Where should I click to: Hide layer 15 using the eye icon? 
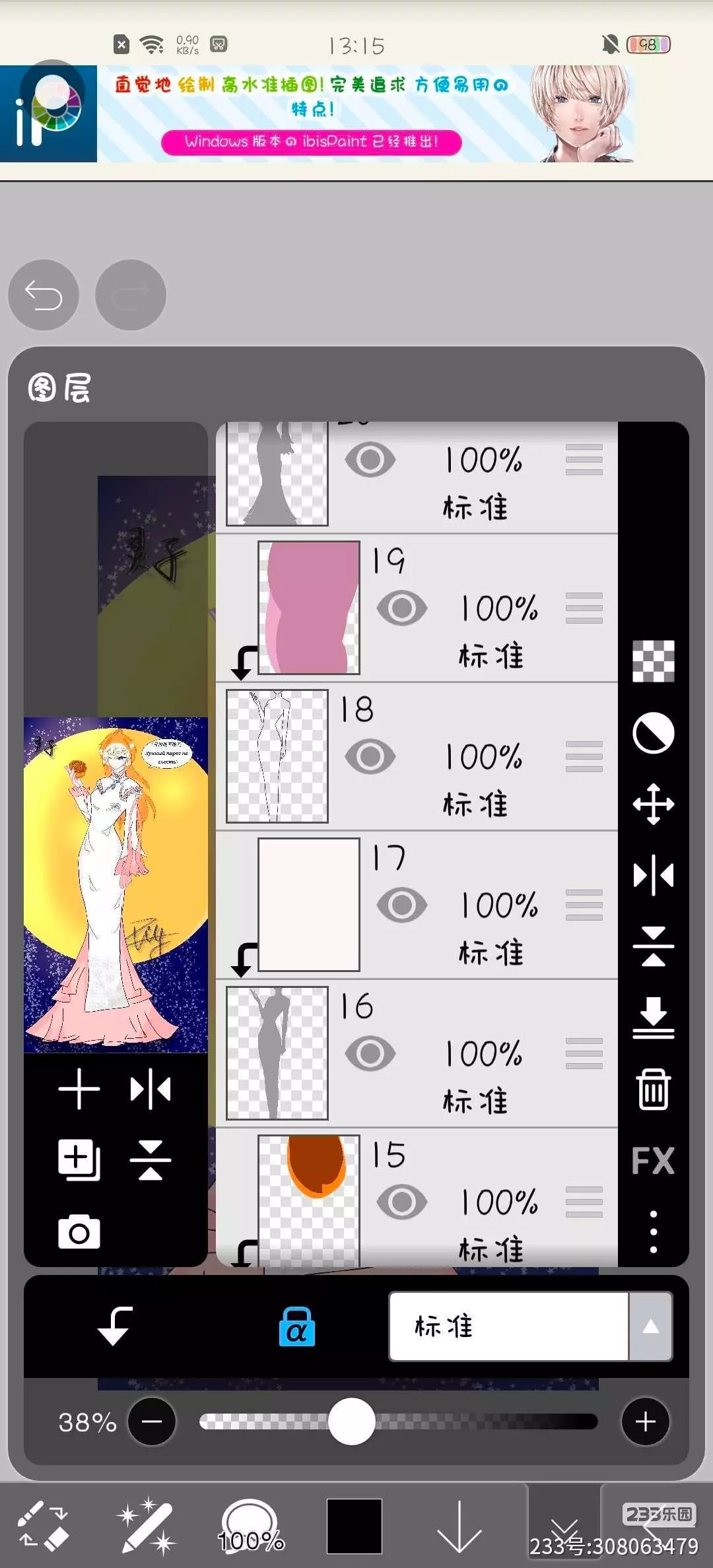coord(401,1202)
